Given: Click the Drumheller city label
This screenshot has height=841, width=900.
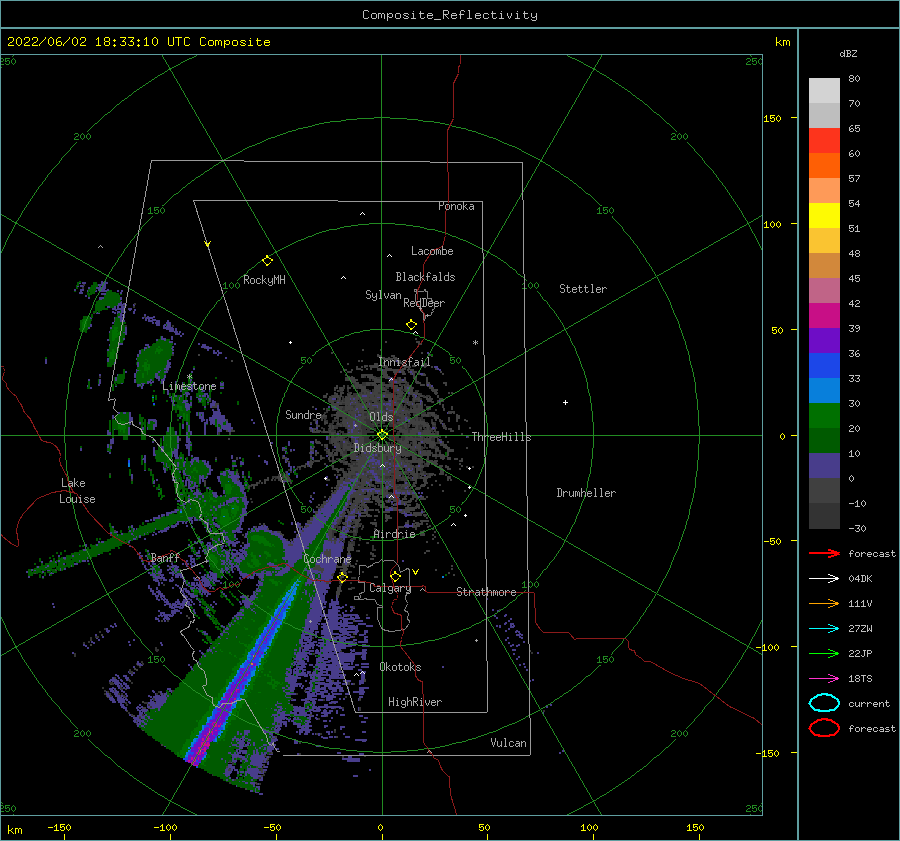Looking at the screenshot, I should pos(586,493).
